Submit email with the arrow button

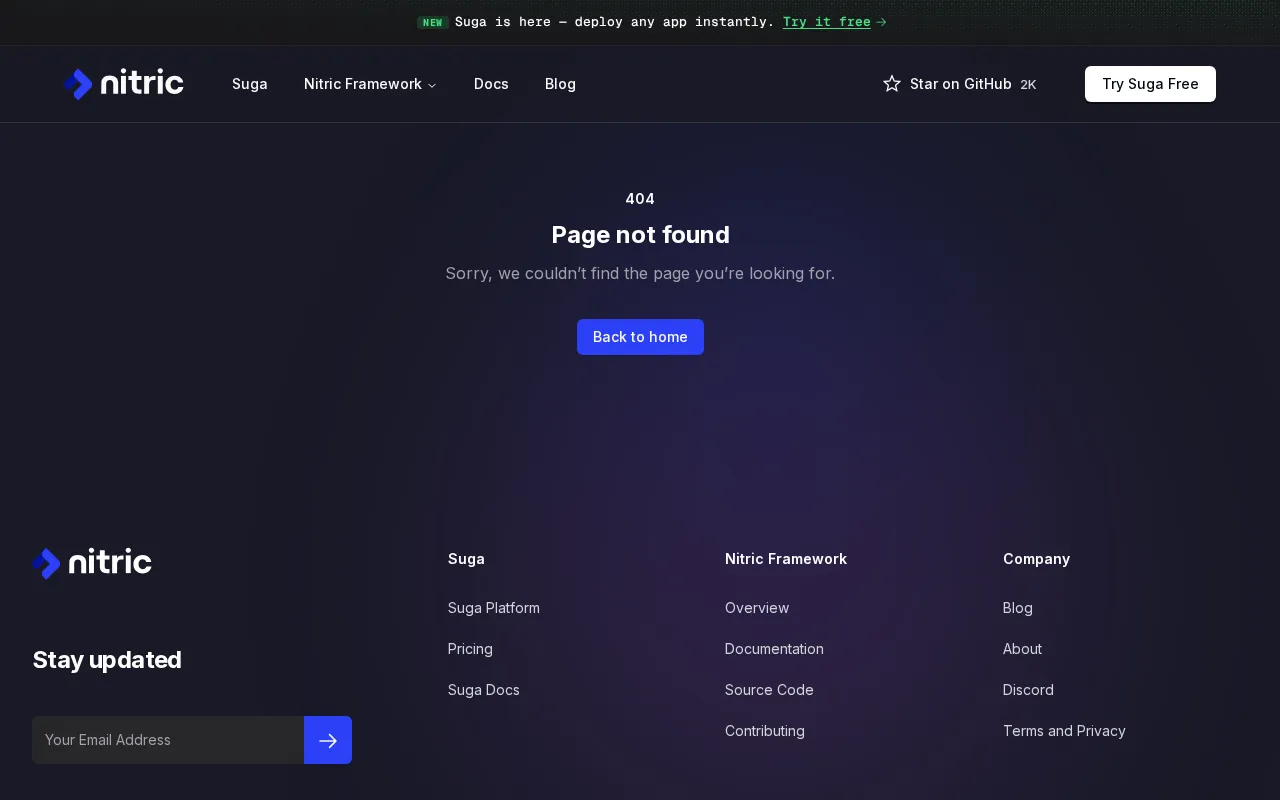[328, 740]
